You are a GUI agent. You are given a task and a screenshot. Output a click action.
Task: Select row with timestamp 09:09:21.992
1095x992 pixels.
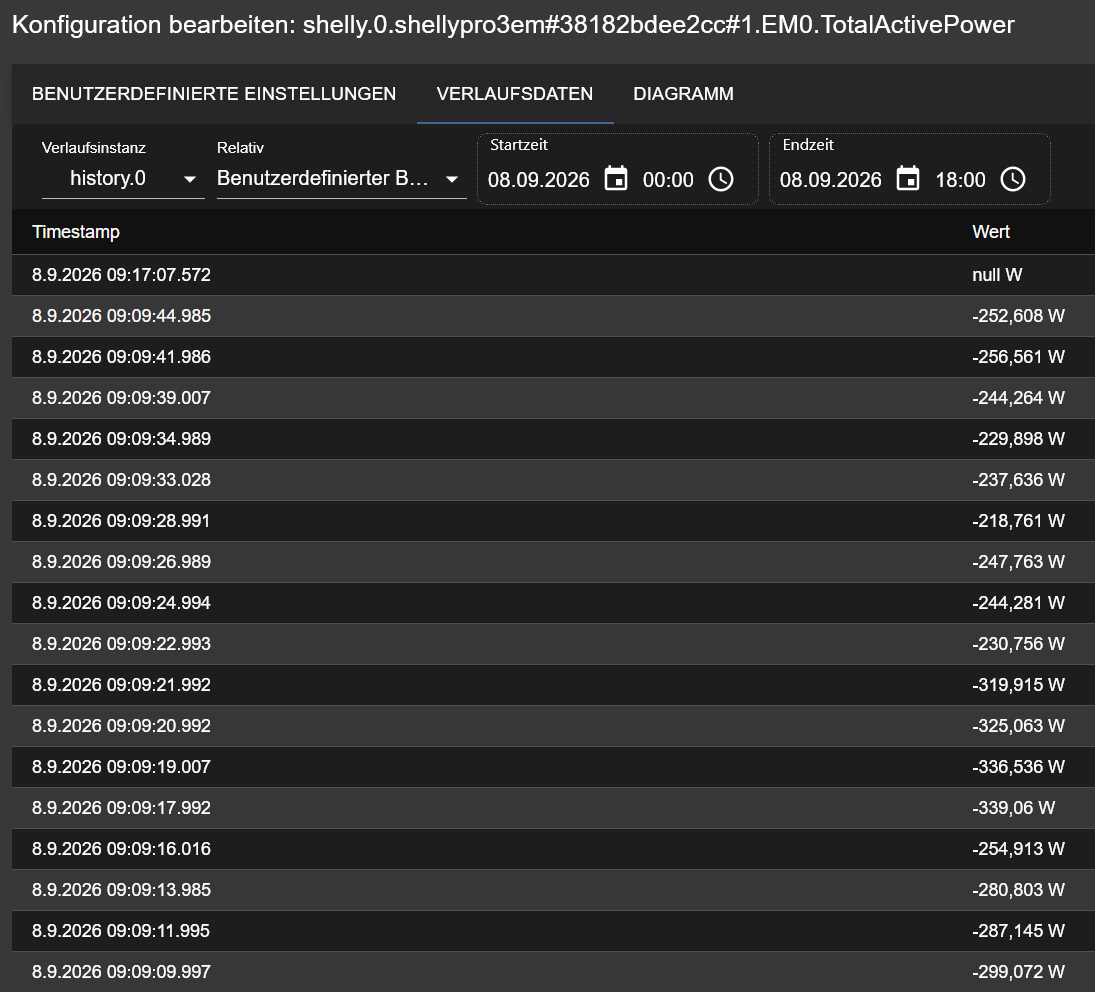[x=553, y=685]
